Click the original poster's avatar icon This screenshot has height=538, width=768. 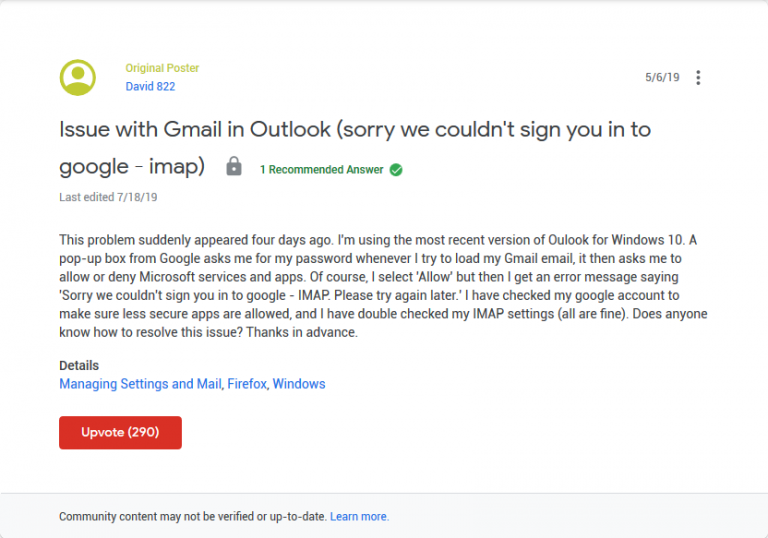pos(77,77)
